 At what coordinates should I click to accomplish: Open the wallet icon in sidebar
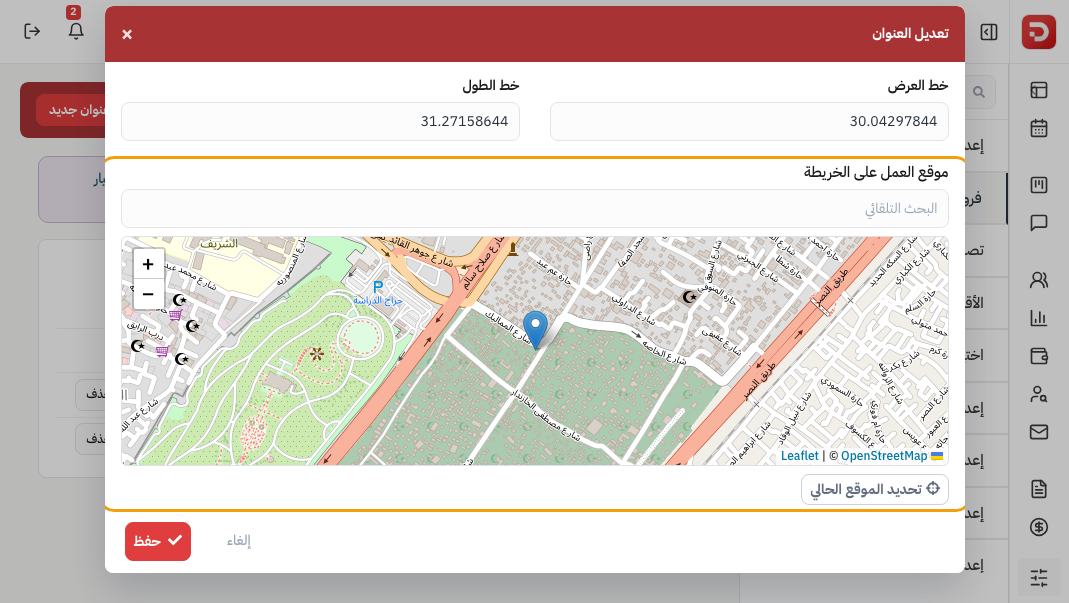coord(1038,355)
